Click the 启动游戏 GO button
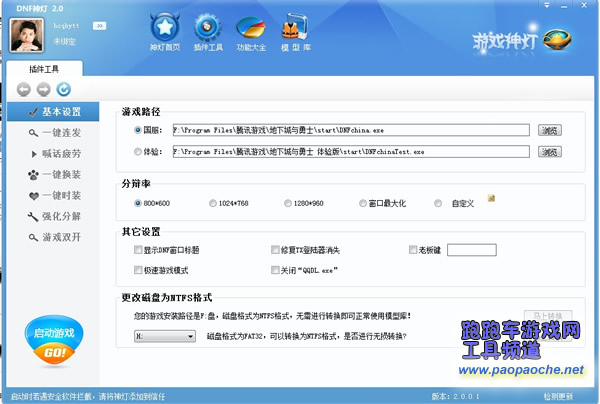Screen dimensions: 600x404 click(x=54, y=341)
